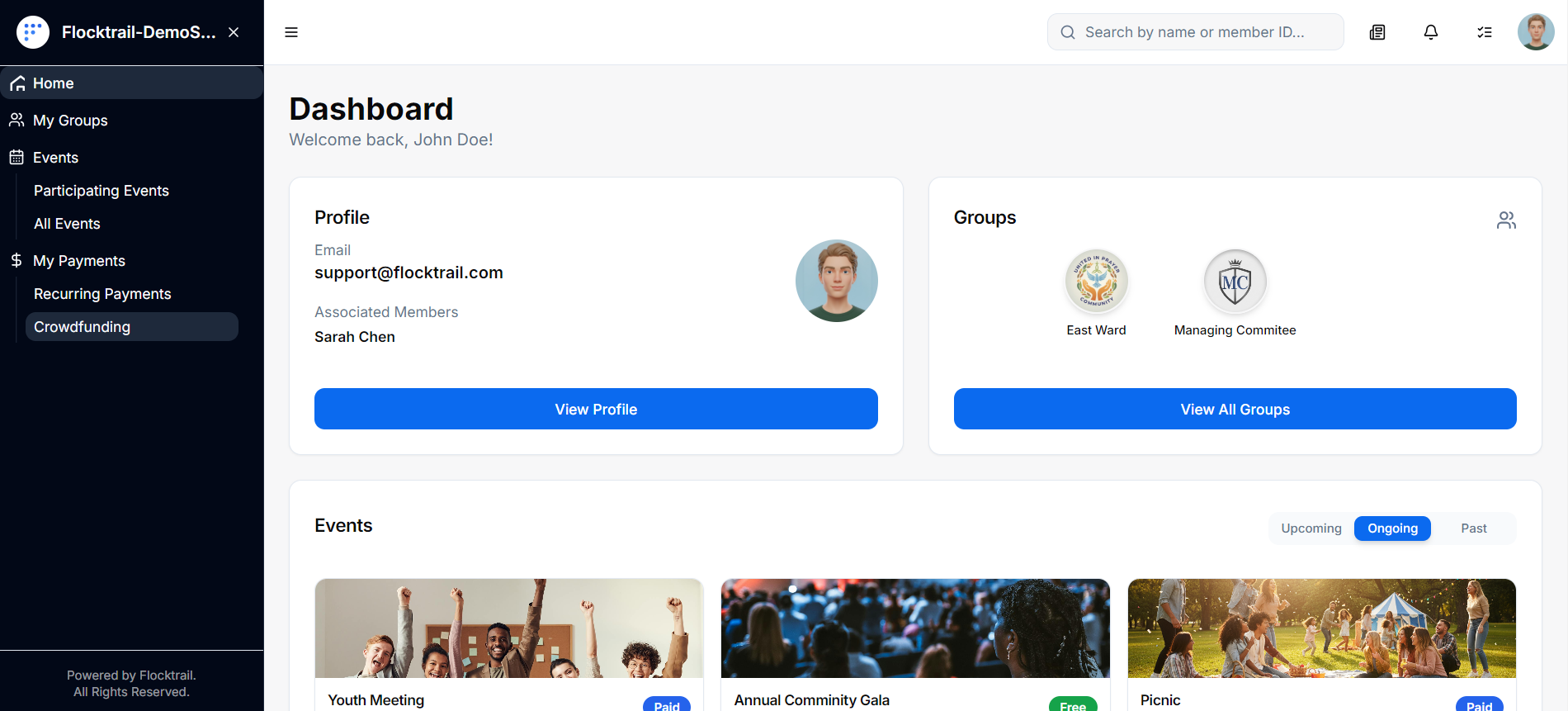Image resolution: width=1568 pixels, height=711 pixels.
Task: Click the calendar icon next to Events
Action: pyautogui.click(x=15, y=157)
